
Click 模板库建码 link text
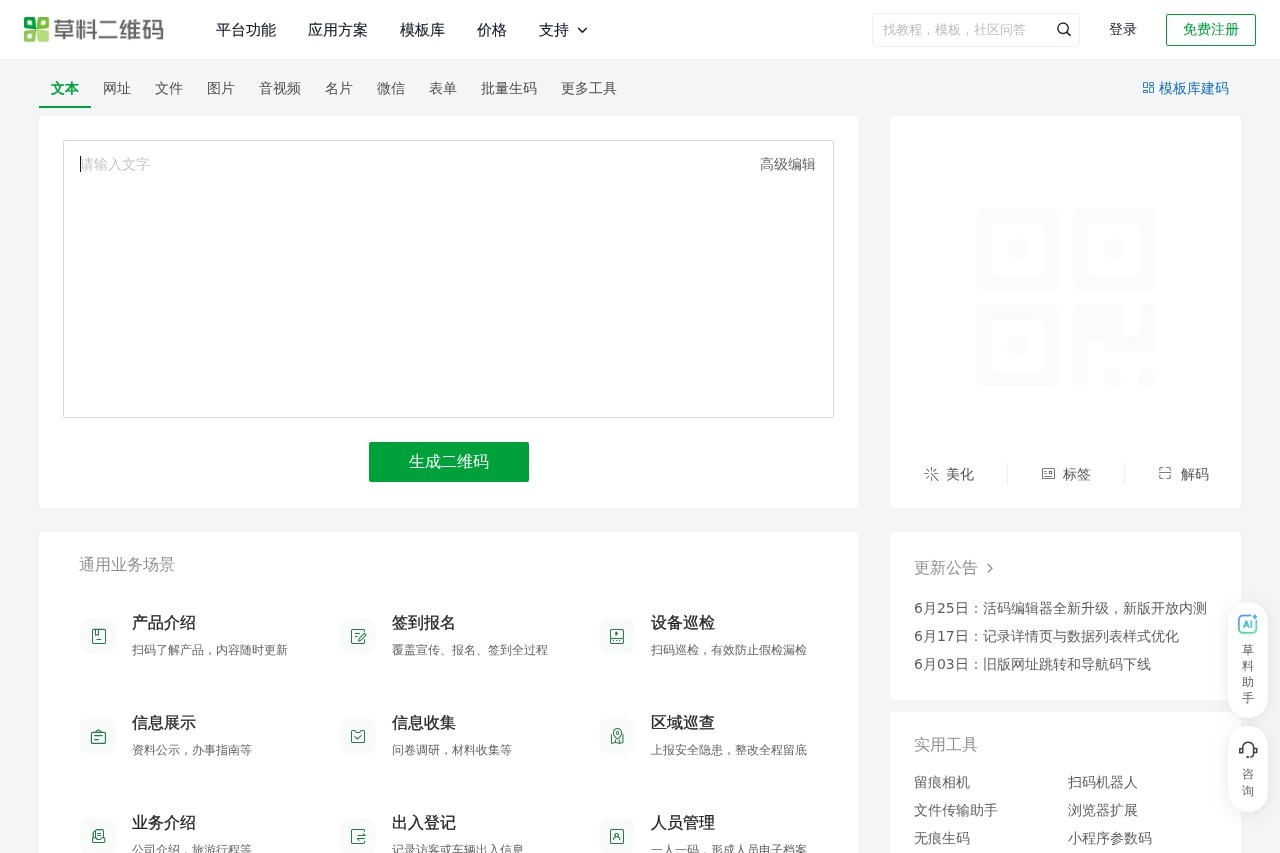(x=1194, y=88)
